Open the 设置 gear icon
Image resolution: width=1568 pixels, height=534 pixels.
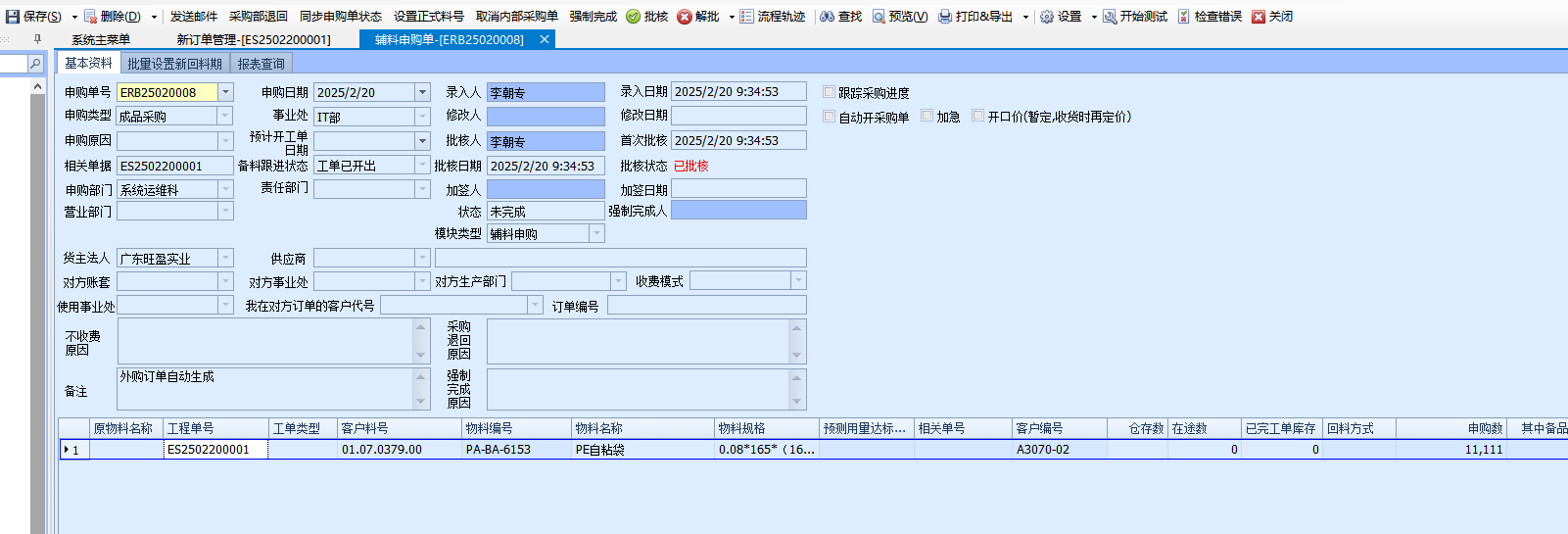tap(1047, 17)
